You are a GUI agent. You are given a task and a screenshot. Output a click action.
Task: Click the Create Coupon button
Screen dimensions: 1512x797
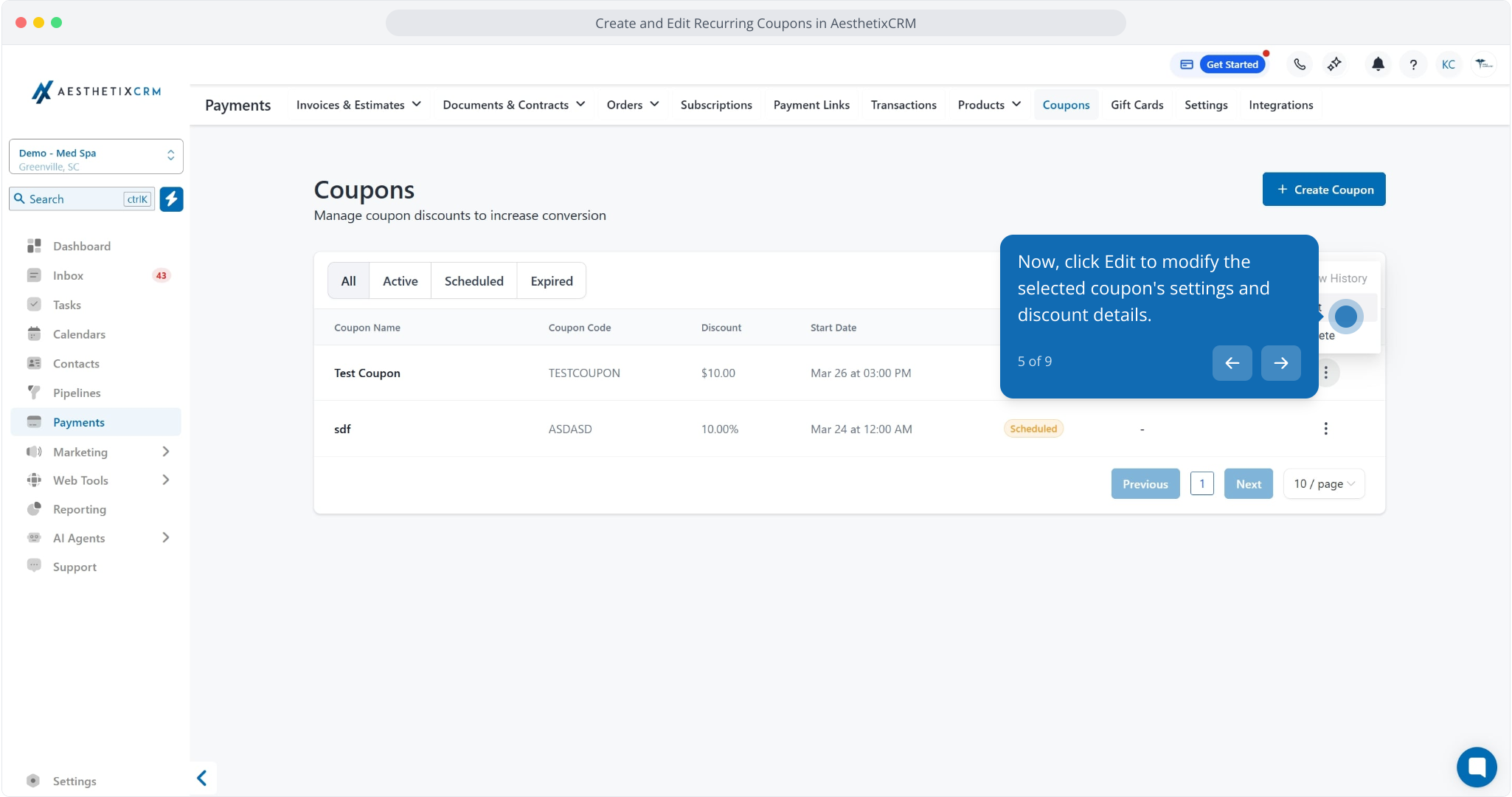1323,190
